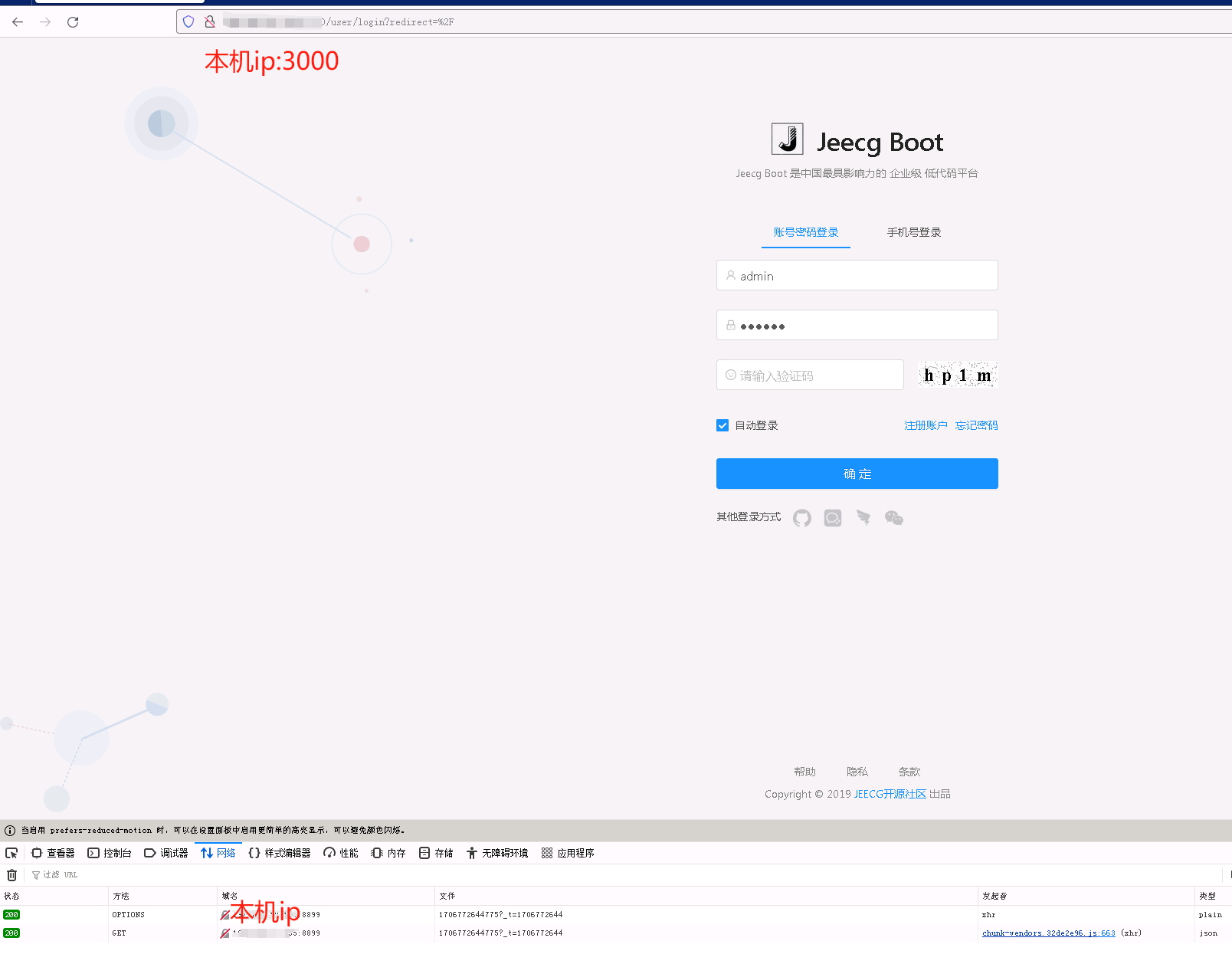Click the 确定 login button

tap(857, 474)
